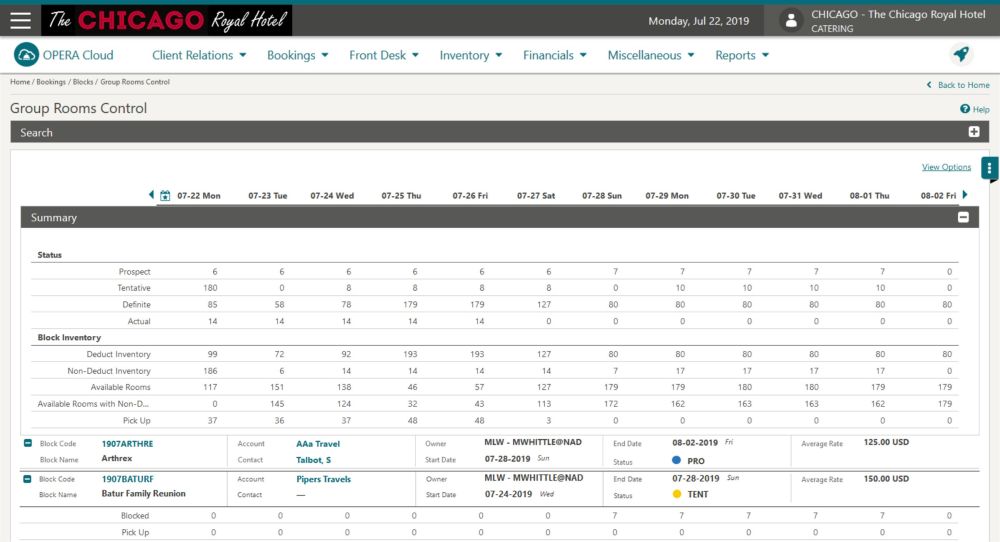Click the Client Relations dropdown arrow
The width and height of the screenshot is (1000, 542).
click(243, 55)
